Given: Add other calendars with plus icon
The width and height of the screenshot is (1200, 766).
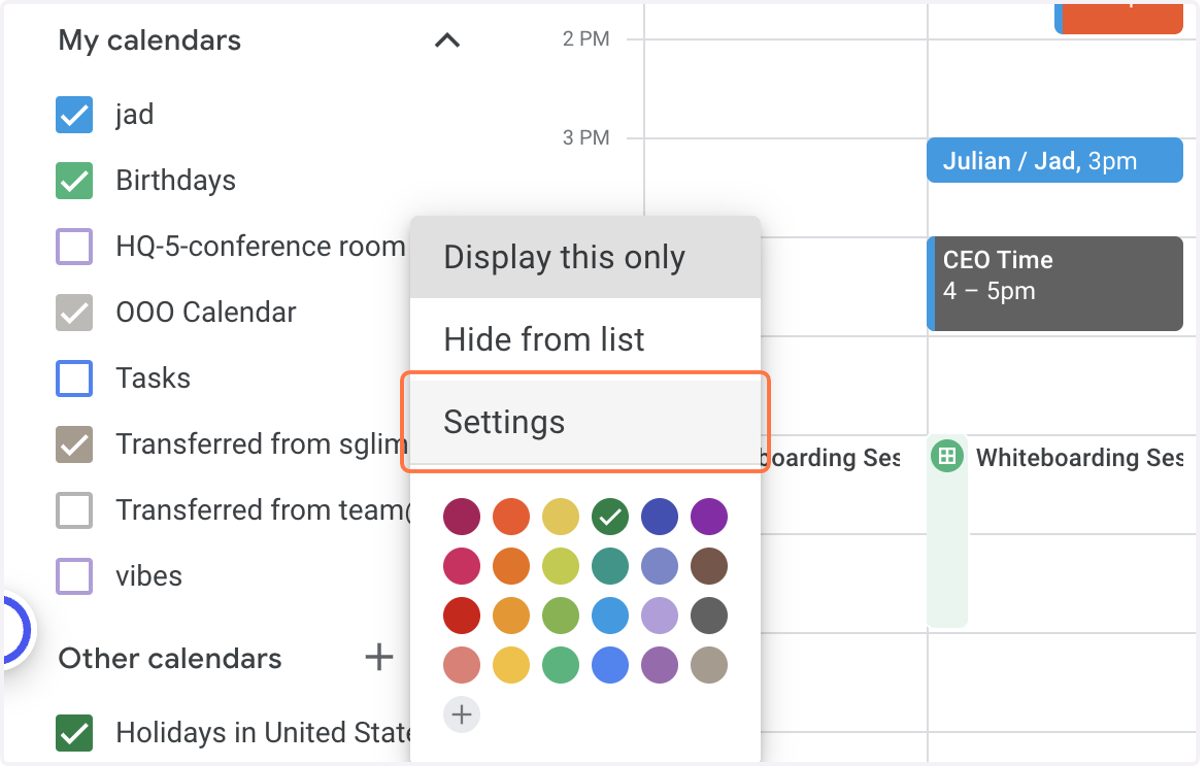Looking at the screenshot, I should pyautogui.click(x=378, y=657).
